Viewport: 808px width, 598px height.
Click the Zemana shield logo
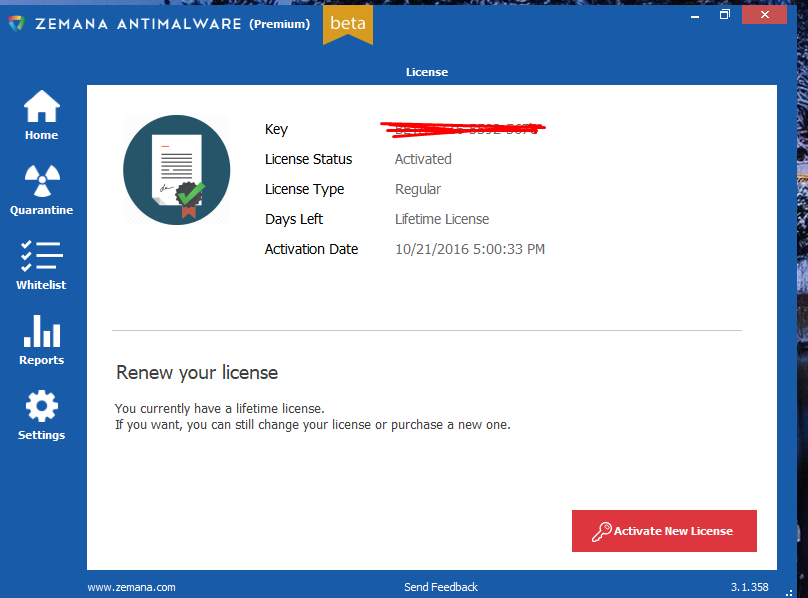click(x=16, y=23)
